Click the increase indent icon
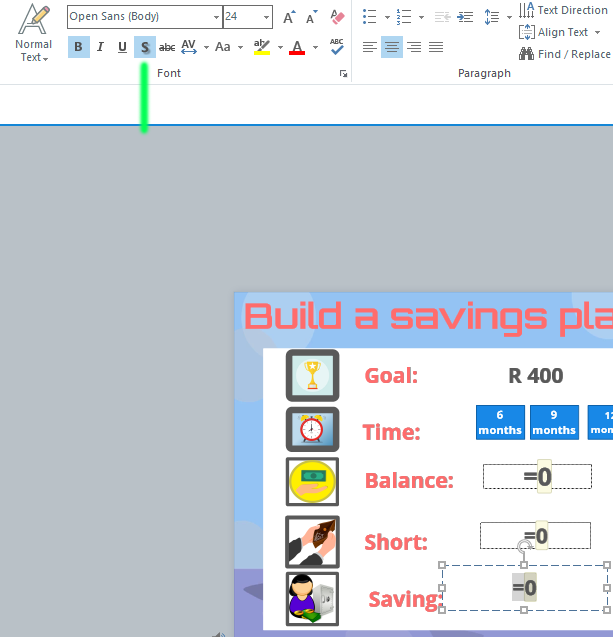 point(465,17)
